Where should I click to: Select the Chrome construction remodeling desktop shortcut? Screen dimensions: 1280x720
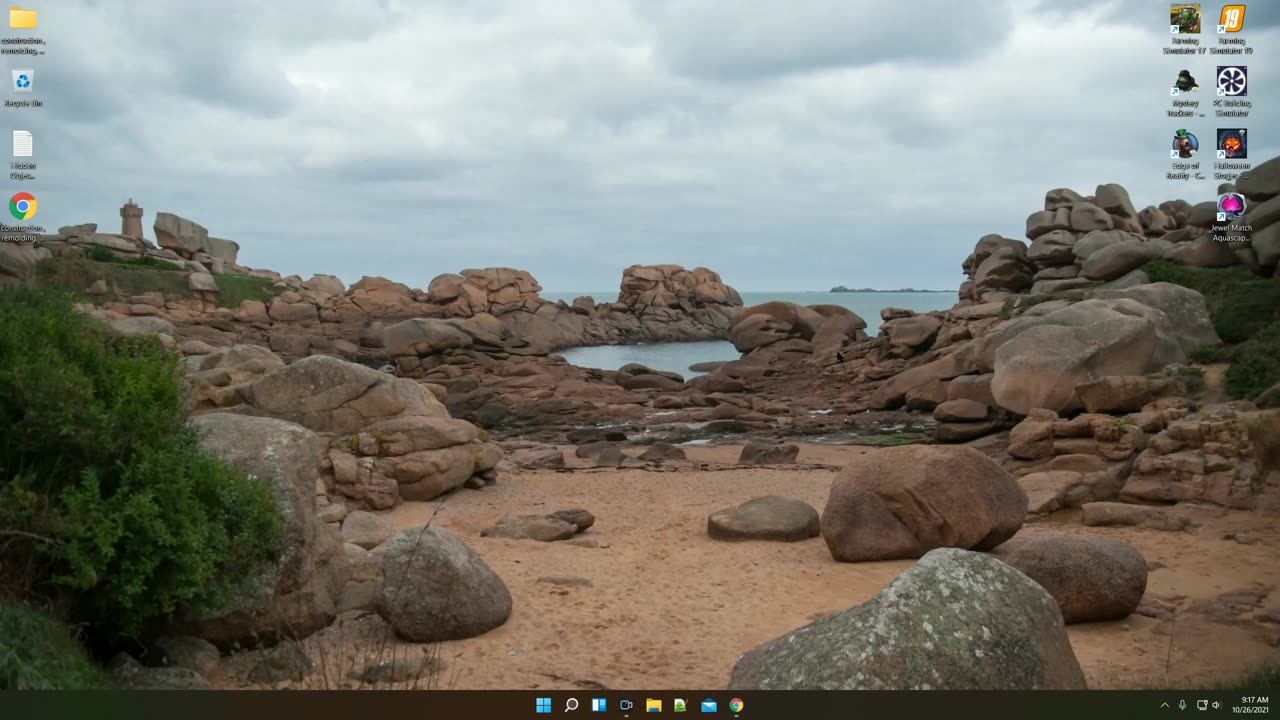click(23, 217)
